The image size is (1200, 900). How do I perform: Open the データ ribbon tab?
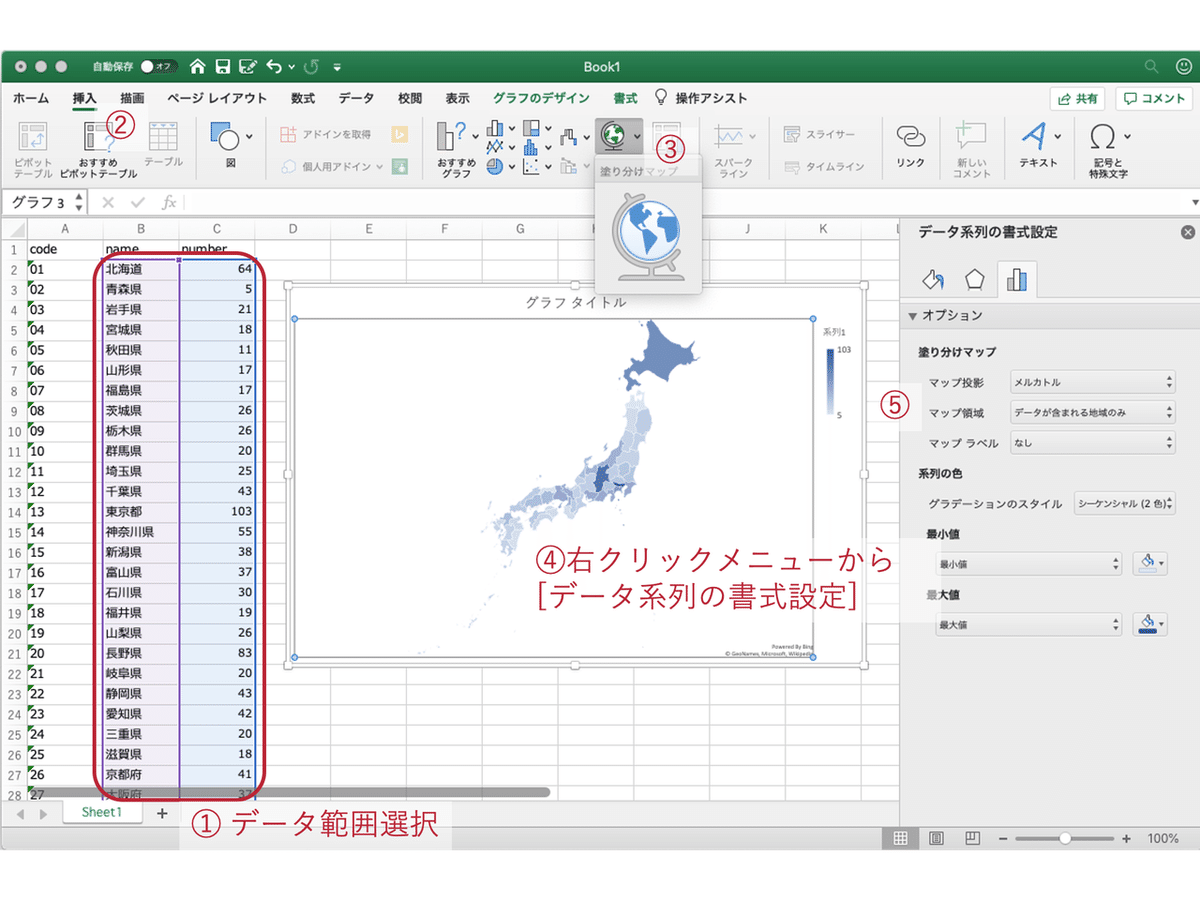356,98
